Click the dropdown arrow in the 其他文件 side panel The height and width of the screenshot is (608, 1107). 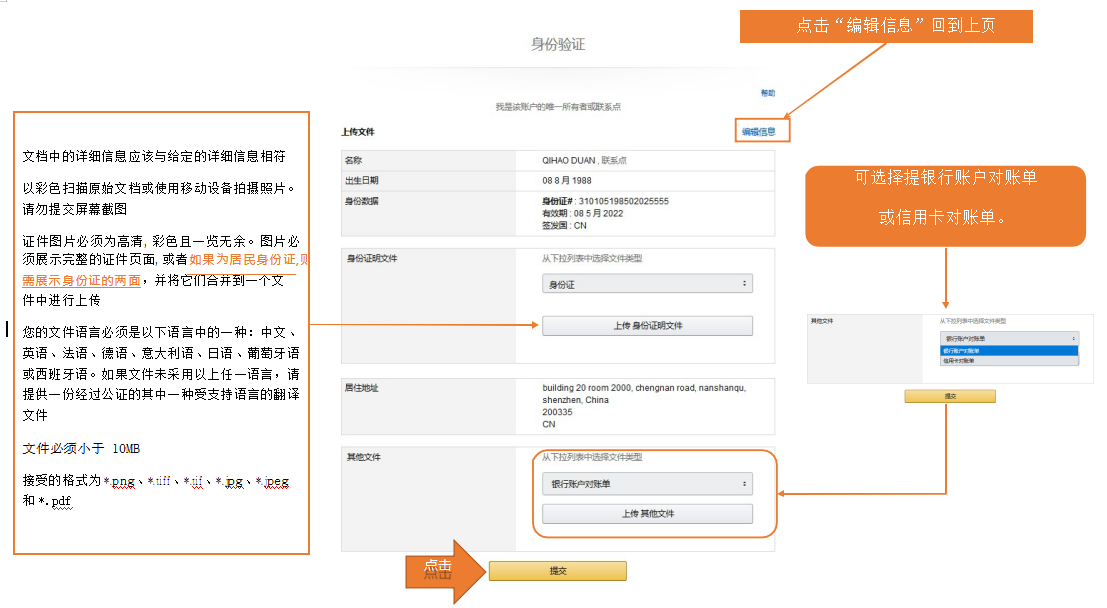1073,339
